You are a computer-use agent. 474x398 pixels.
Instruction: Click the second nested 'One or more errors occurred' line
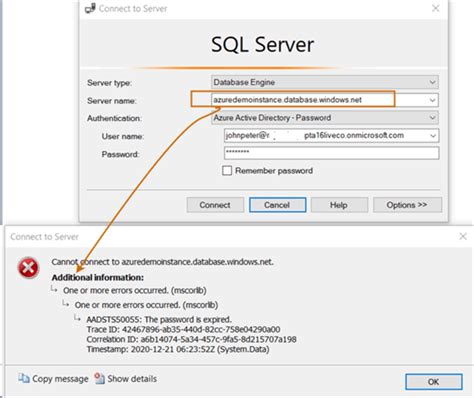tap(146, 305)
